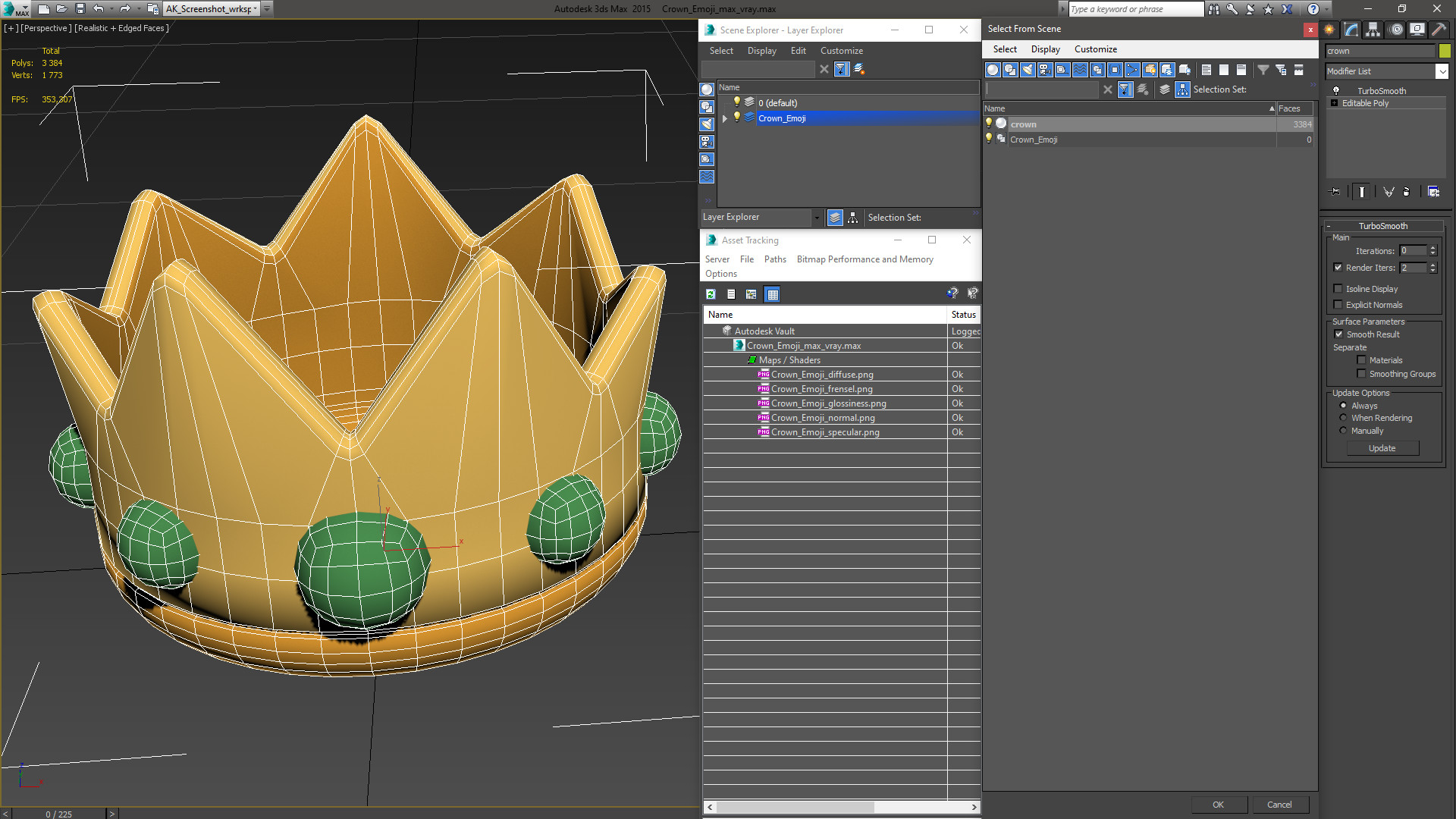The height and width of the screenshot is (819, 1456).
Task: Toggle the Render Iters checkbox
Action: pos(1338,268)
